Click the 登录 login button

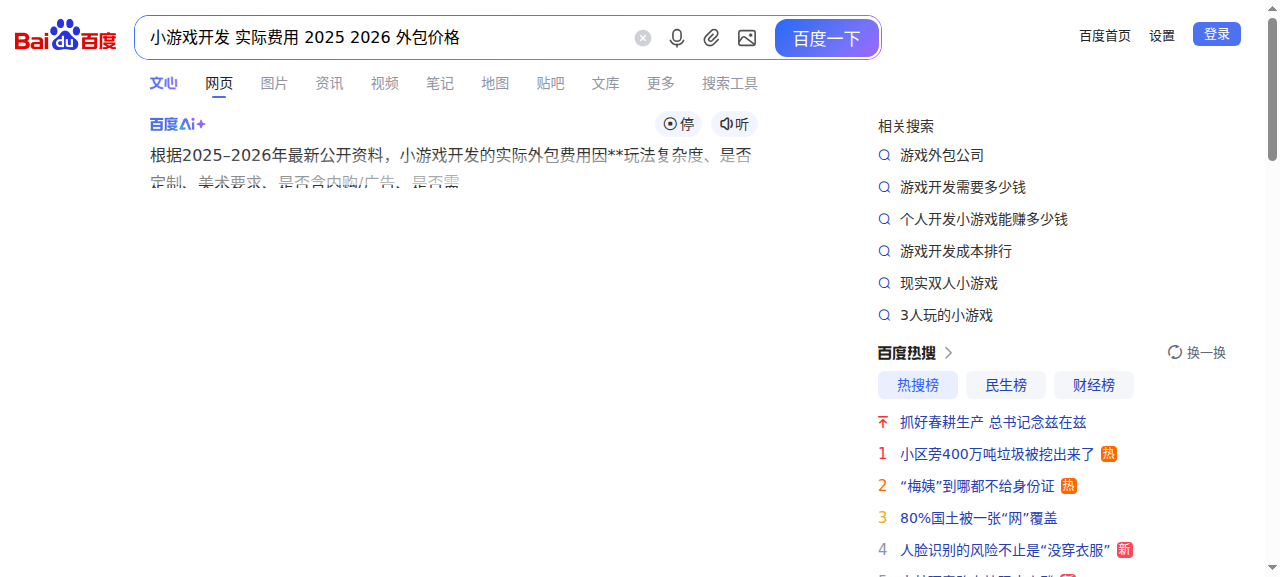click(1217, 34)
